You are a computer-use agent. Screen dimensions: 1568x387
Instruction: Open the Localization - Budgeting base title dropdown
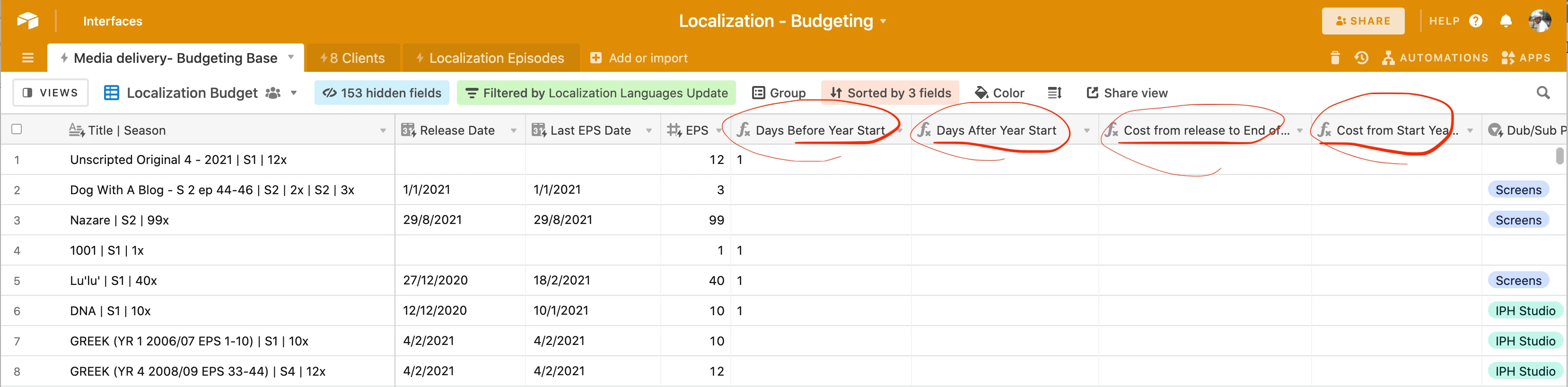[x=782, y=21]
